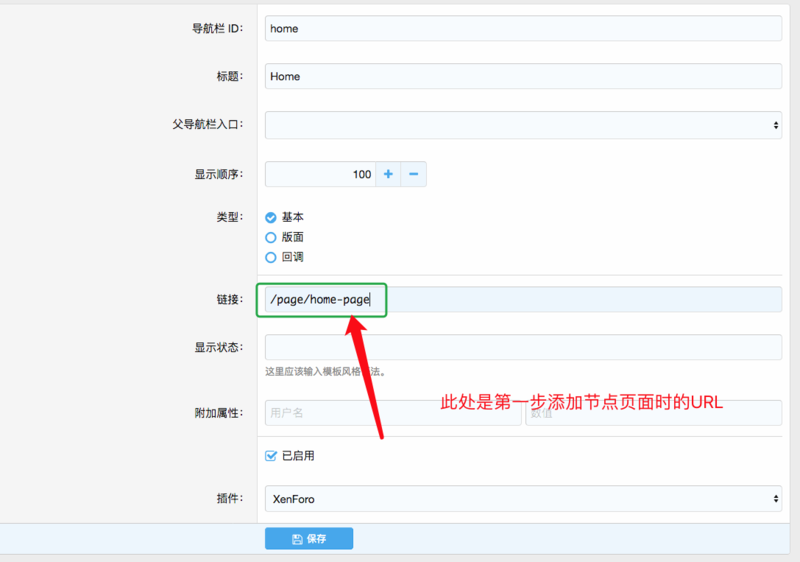Open the 父导航栏入口 dropdown
The image size is (800, 562).
(x=522, y=125)
